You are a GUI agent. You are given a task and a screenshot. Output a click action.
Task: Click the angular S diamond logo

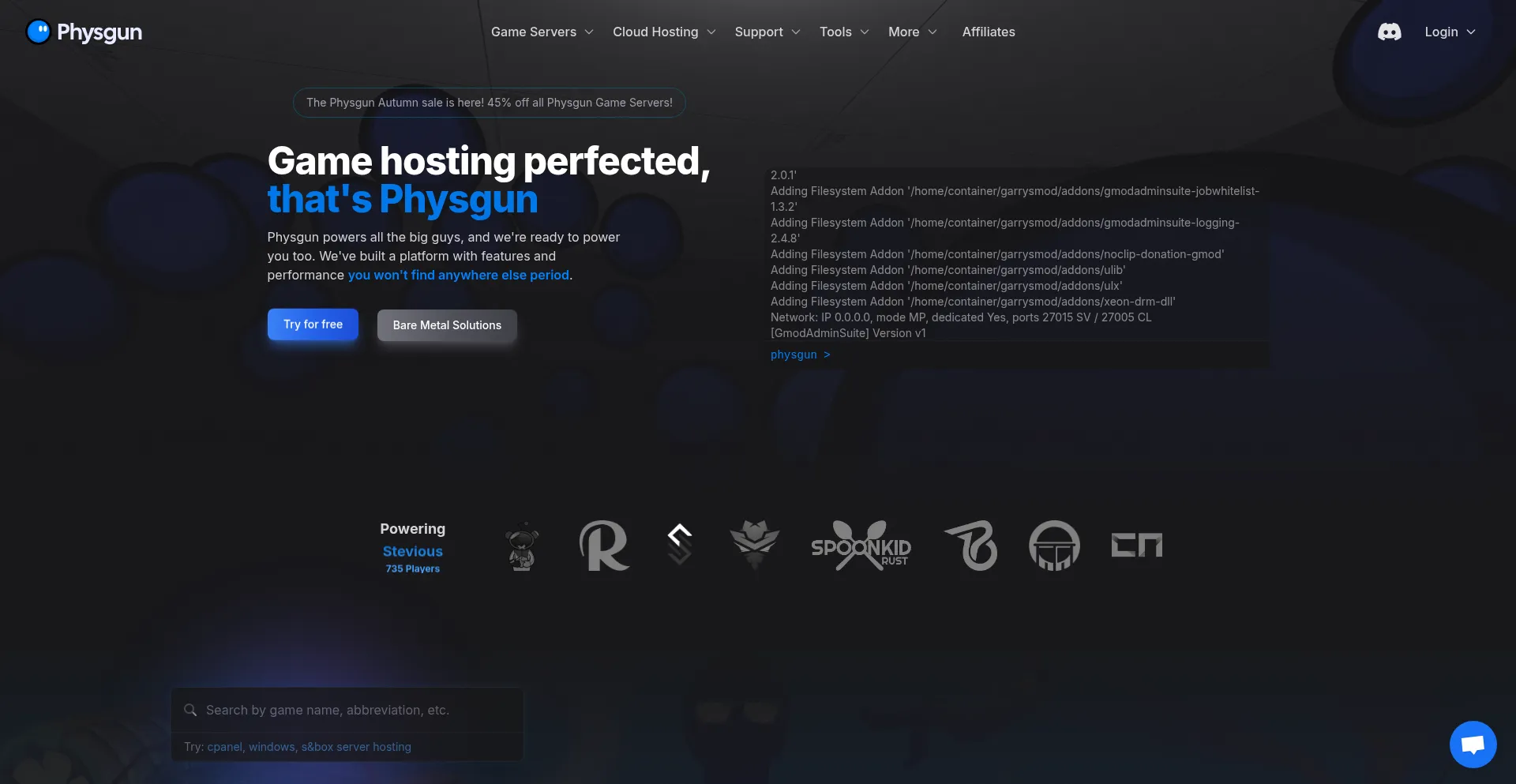[x=679, y=544]
